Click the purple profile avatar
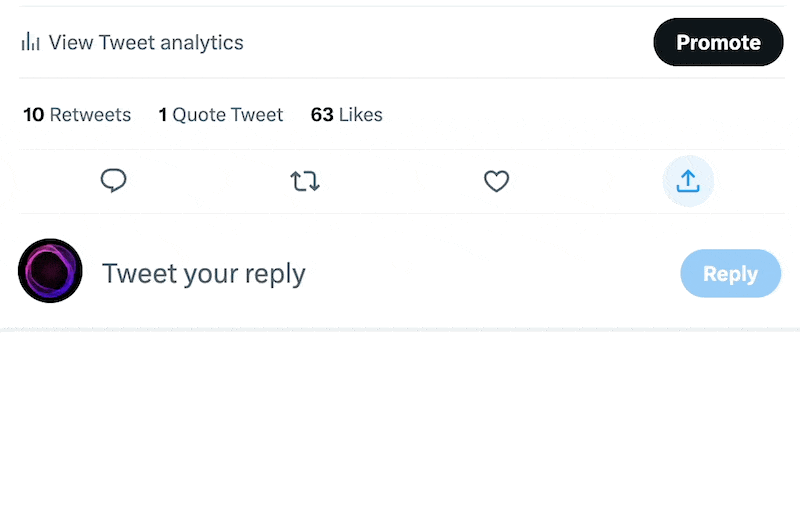The height and width of the screenshot is (514, 800). 50,271
